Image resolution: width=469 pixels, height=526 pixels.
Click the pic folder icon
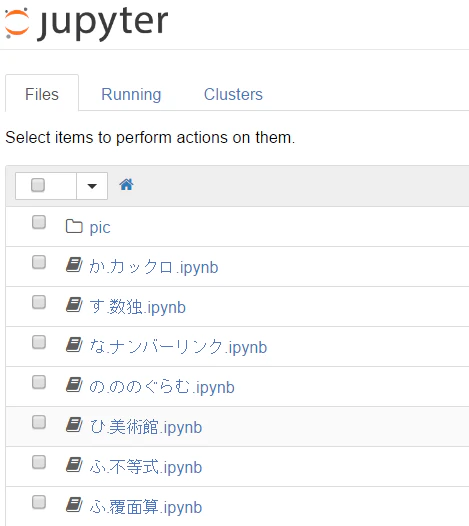(x=74, y=226)
